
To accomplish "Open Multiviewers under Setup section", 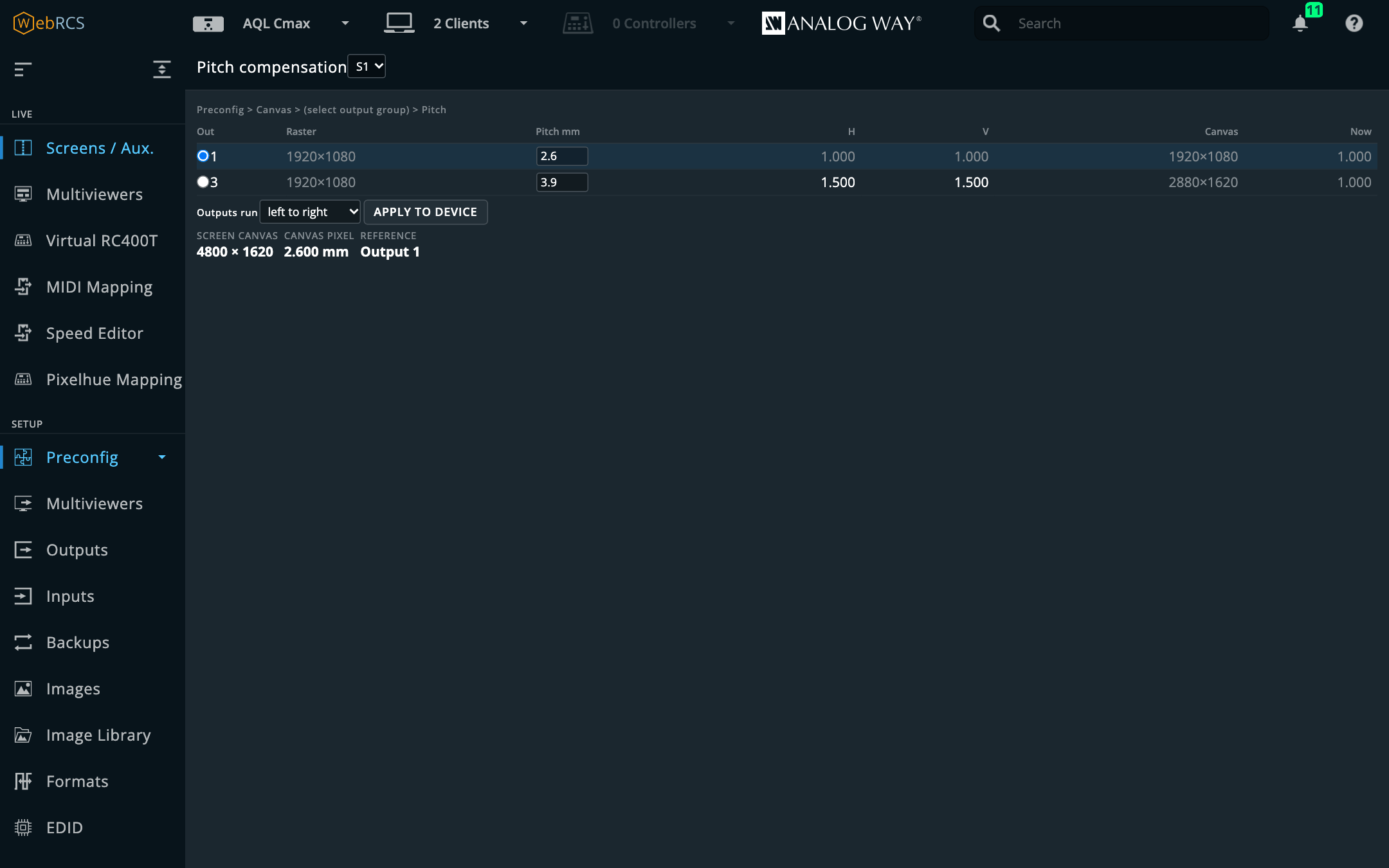I will point(93,503).
